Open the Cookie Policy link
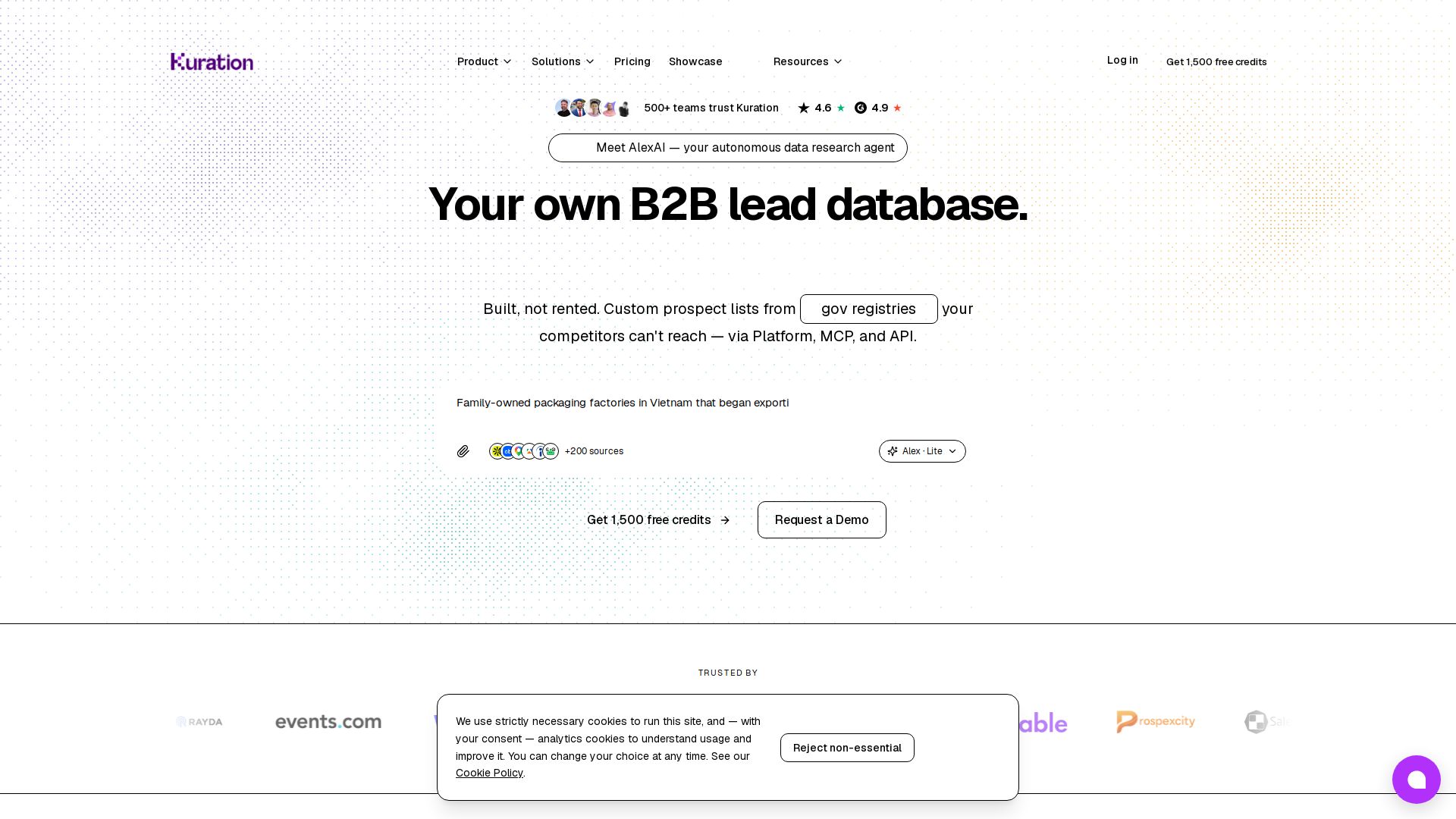This screenshot has width=1456, height=819. coord(489,773)
